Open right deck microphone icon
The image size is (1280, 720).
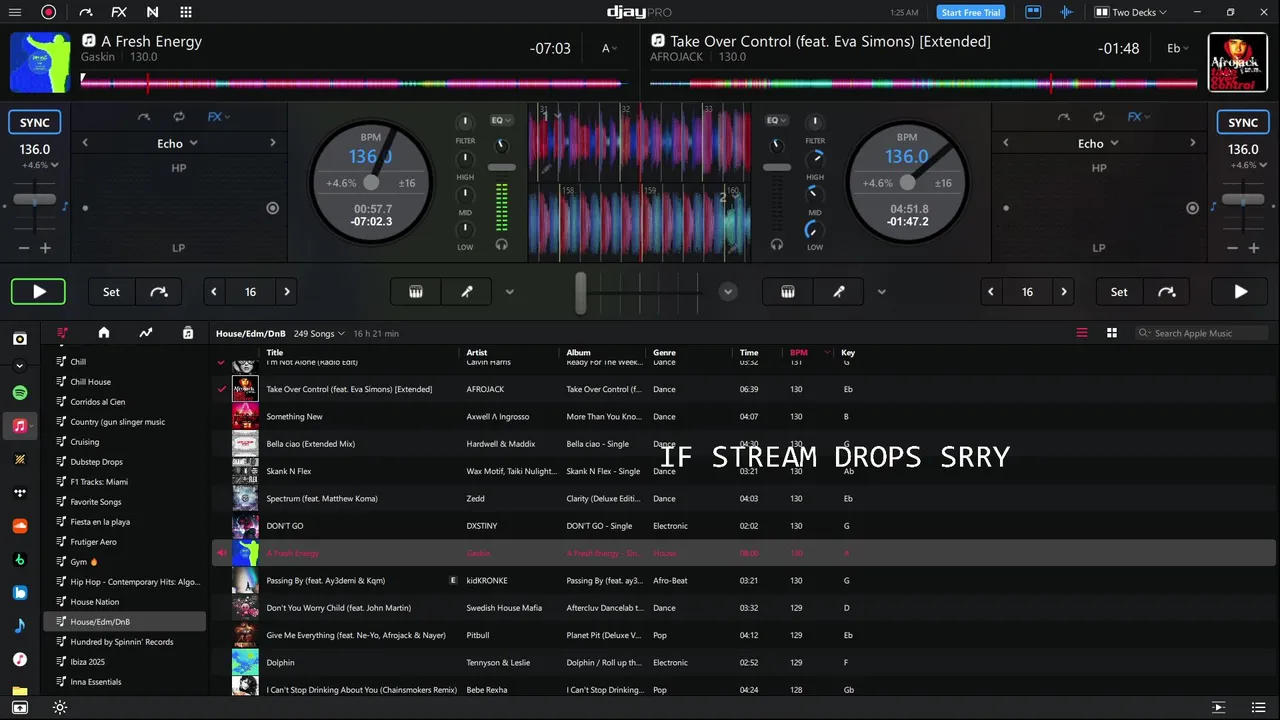[839, 292]
